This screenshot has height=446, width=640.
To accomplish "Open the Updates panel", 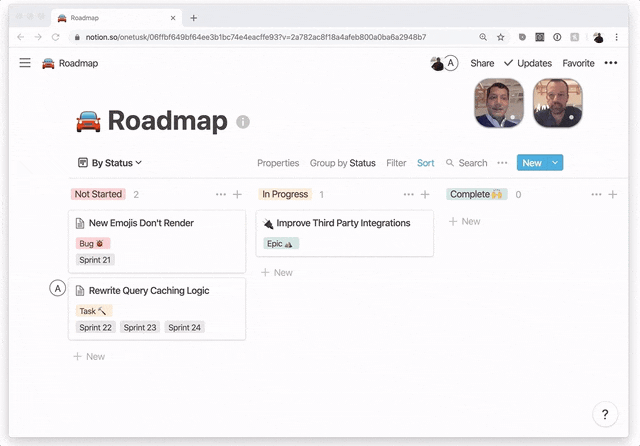I will pos(528,63).
